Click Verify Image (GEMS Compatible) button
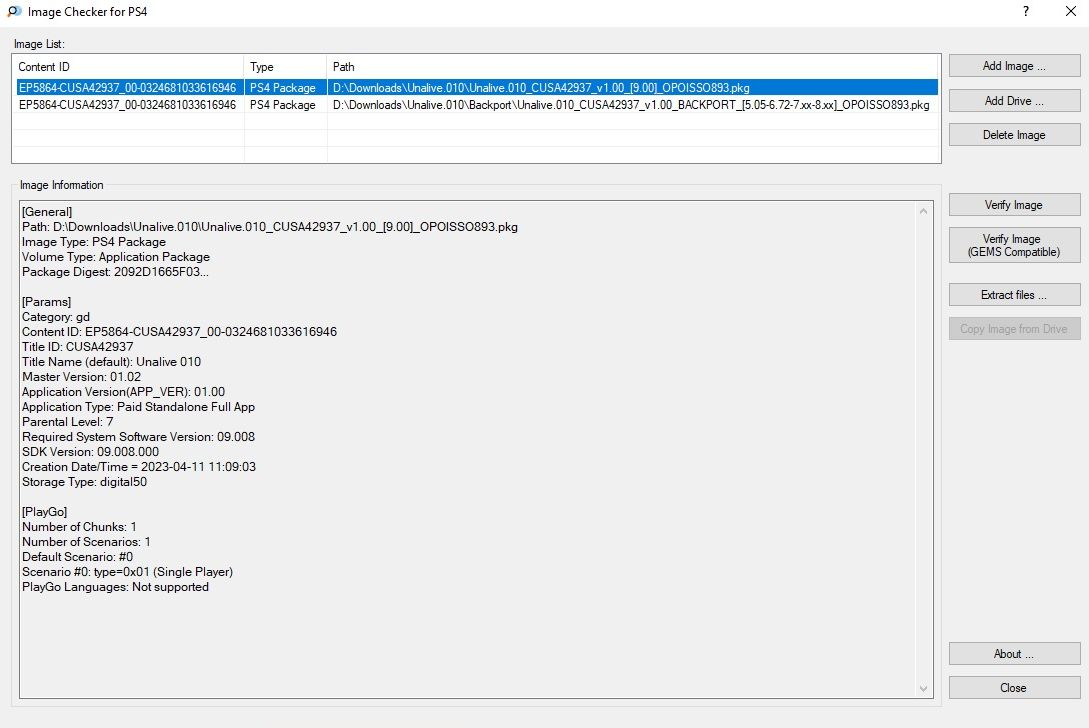Screen dimensions: 1089x728 point(1014,245)
